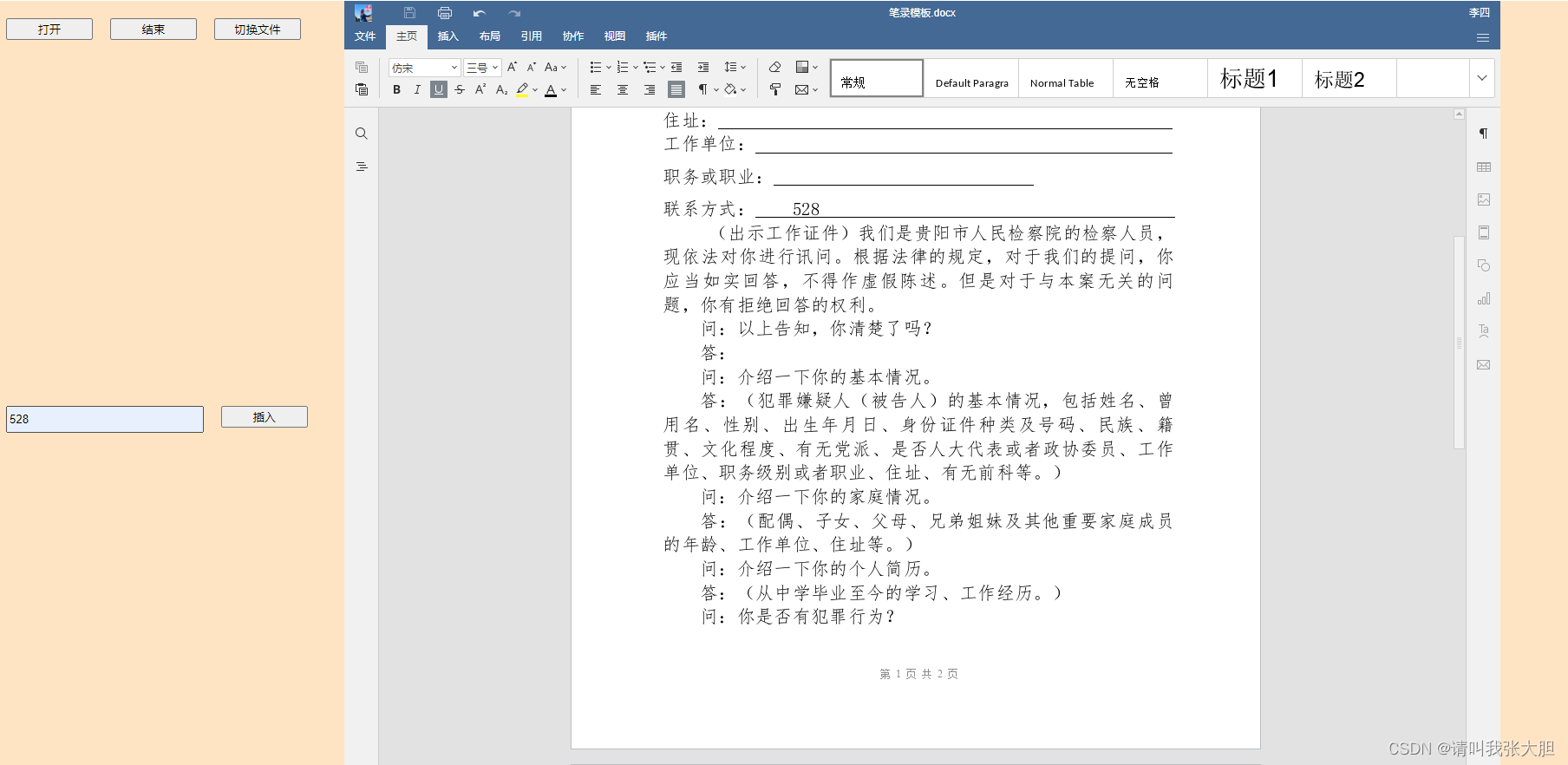Open the search tool in the left sidebar

click(x=362, y=134)
